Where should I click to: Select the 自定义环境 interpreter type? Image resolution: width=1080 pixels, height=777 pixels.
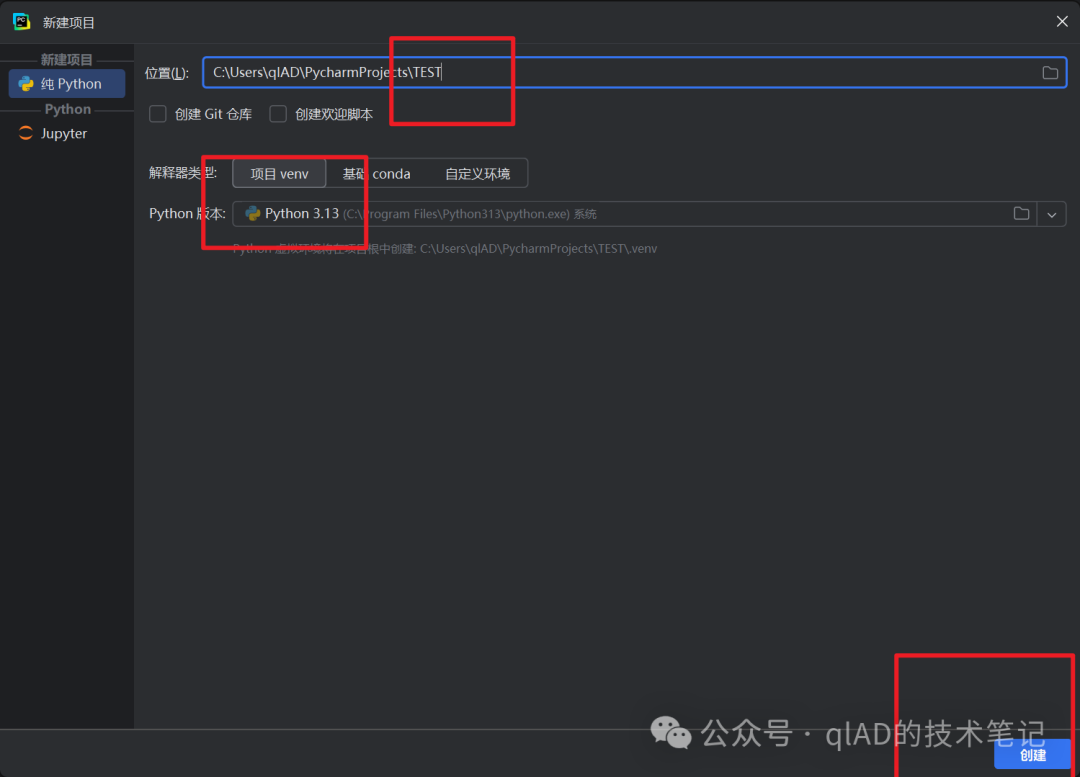477,174
